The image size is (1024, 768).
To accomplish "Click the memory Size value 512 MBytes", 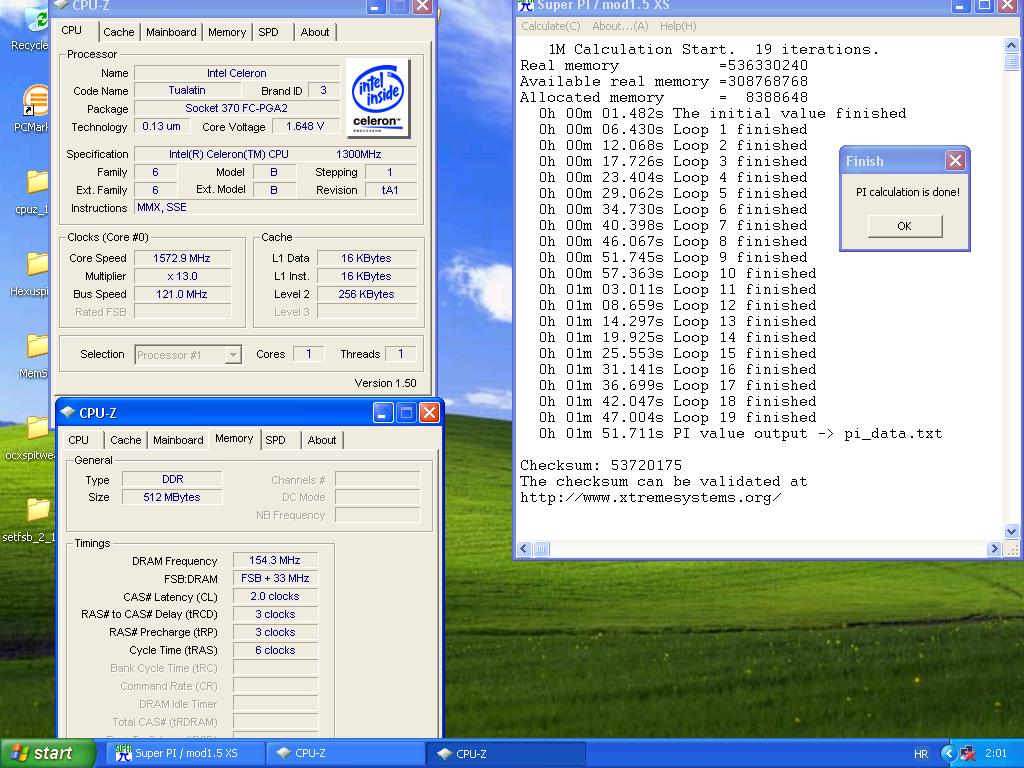I will point(172,497).
